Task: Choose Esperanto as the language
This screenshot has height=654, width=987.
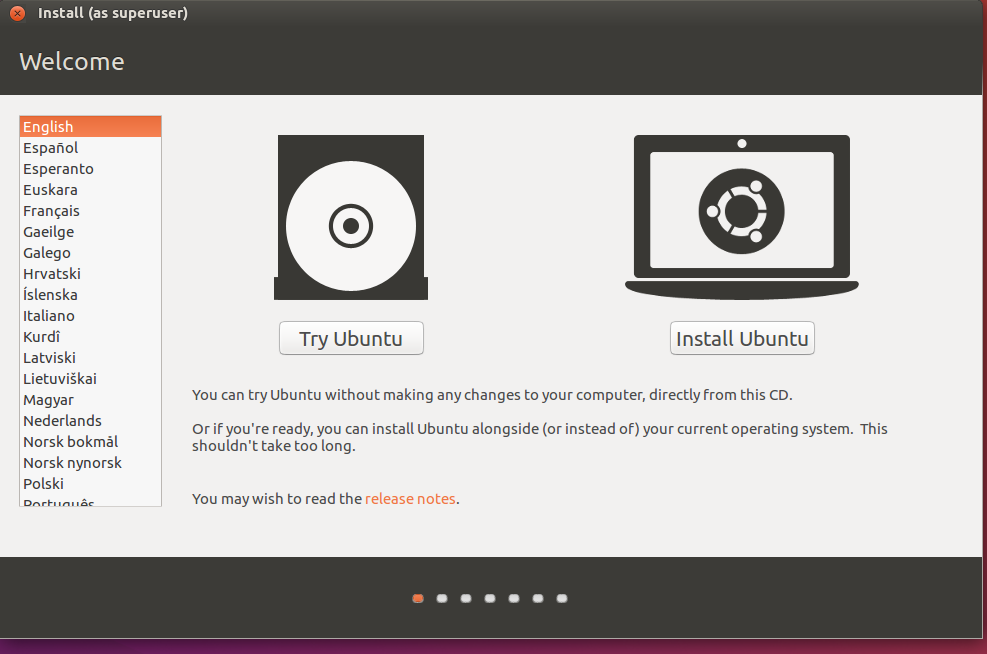Action: click(91, 169)
